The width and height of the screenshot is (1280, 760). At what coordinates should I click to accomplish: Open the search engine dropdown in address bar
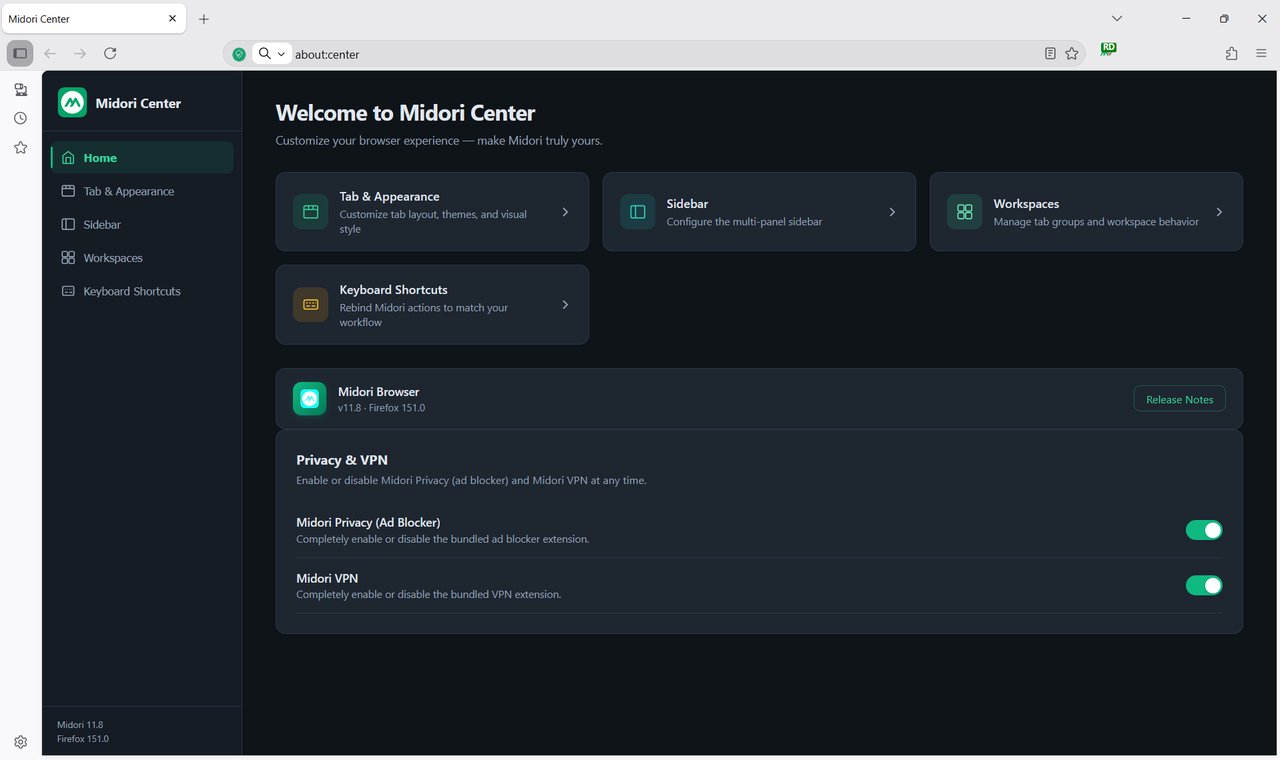point(272,54)
